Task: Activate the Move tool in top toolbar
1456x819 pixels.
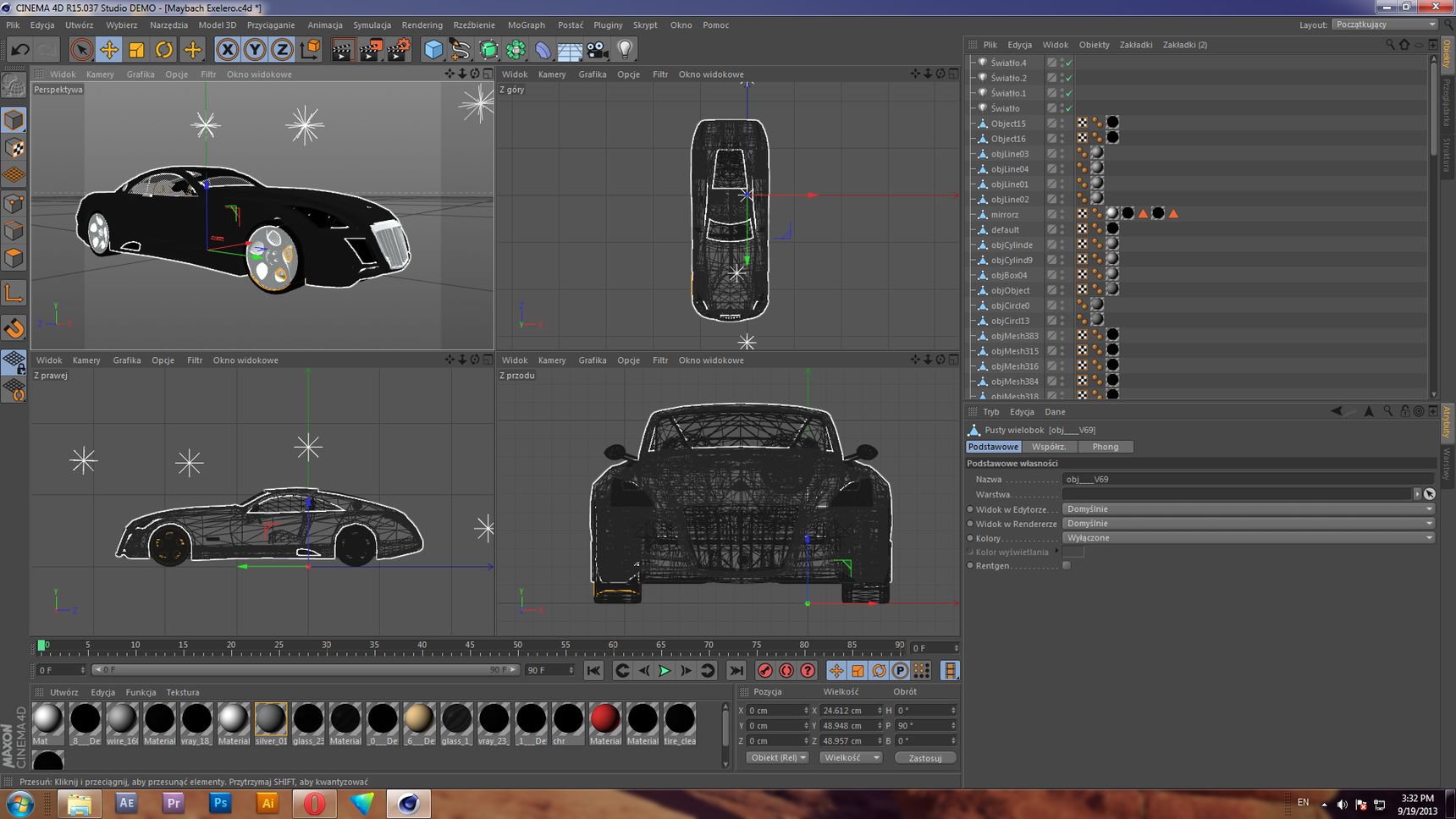Action: (109, 50)
